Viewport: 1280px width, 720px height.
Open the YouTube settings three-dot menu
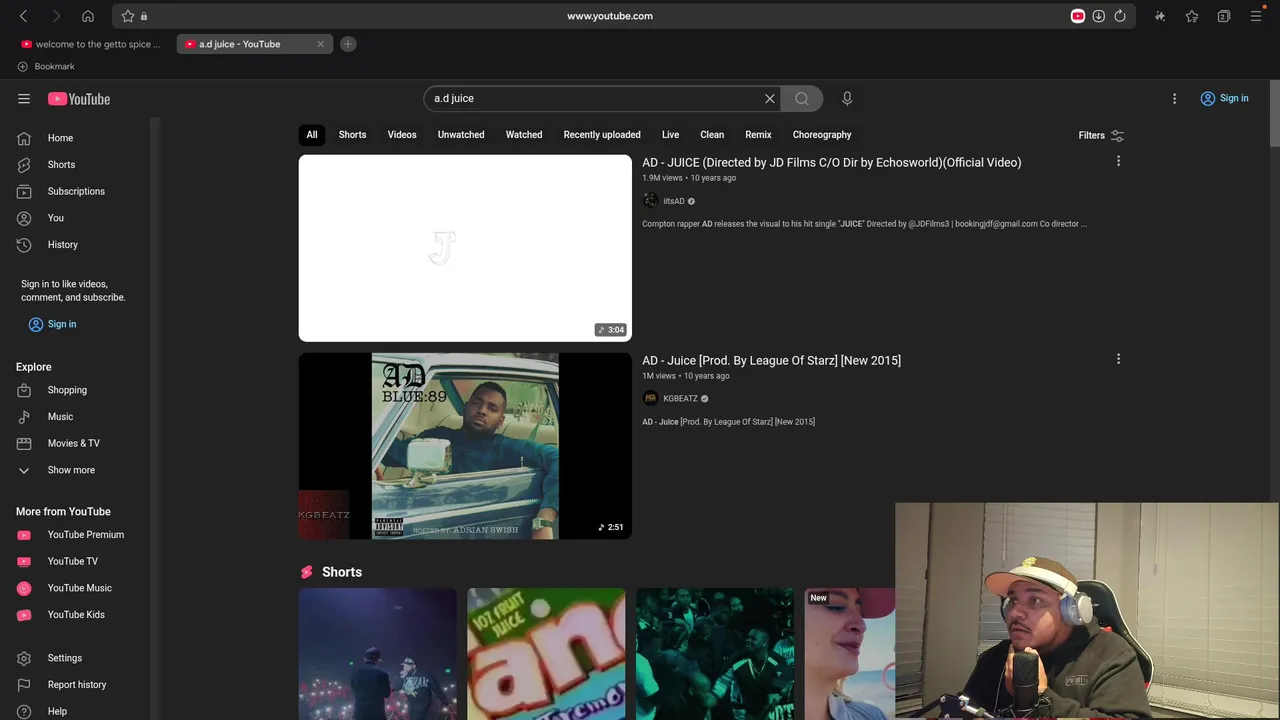coord(1175,98)
